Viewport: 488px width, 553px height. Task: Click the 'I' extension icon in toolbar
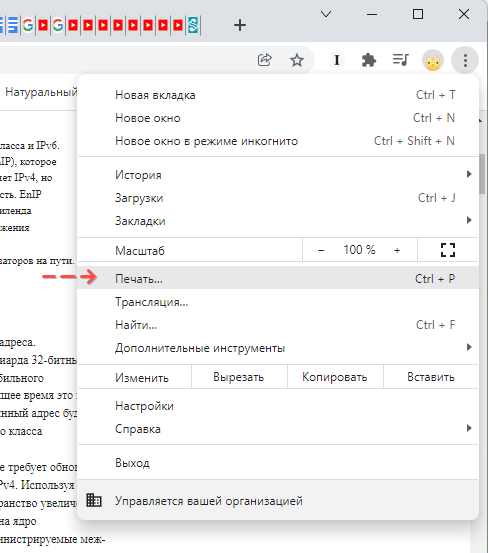[337, 60]
